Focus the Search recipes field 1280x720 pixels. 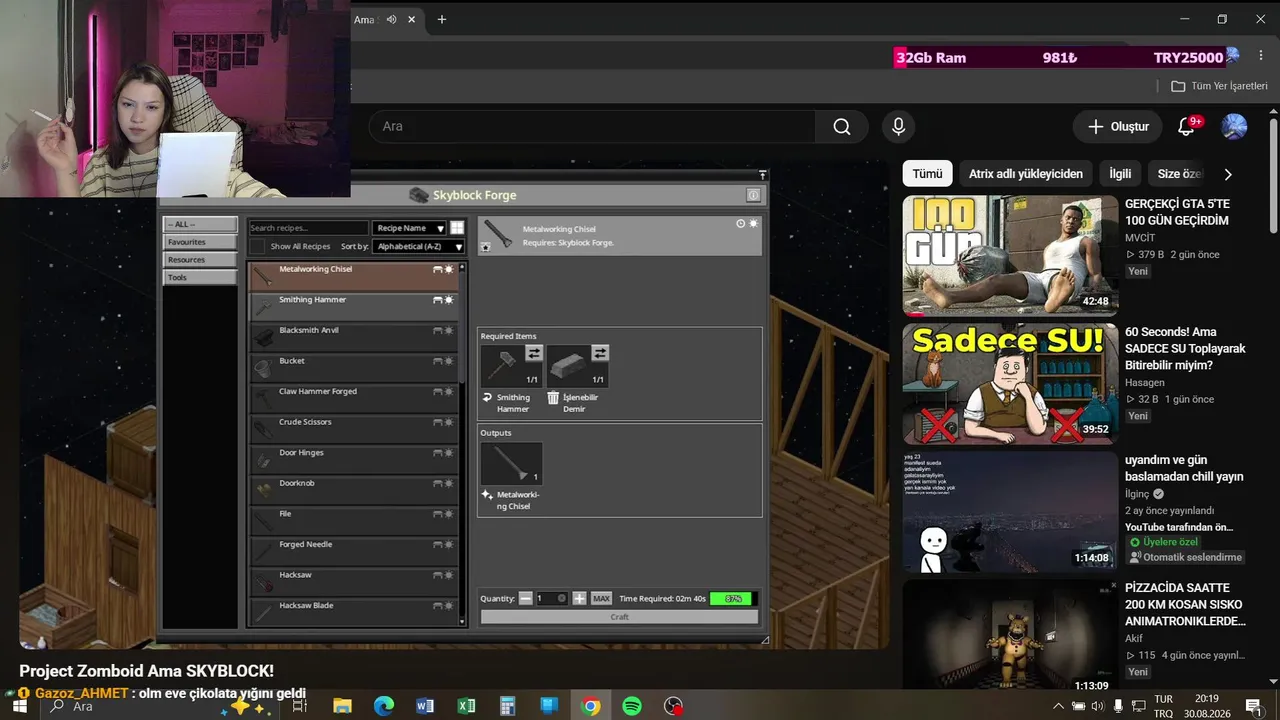point(308,228)
